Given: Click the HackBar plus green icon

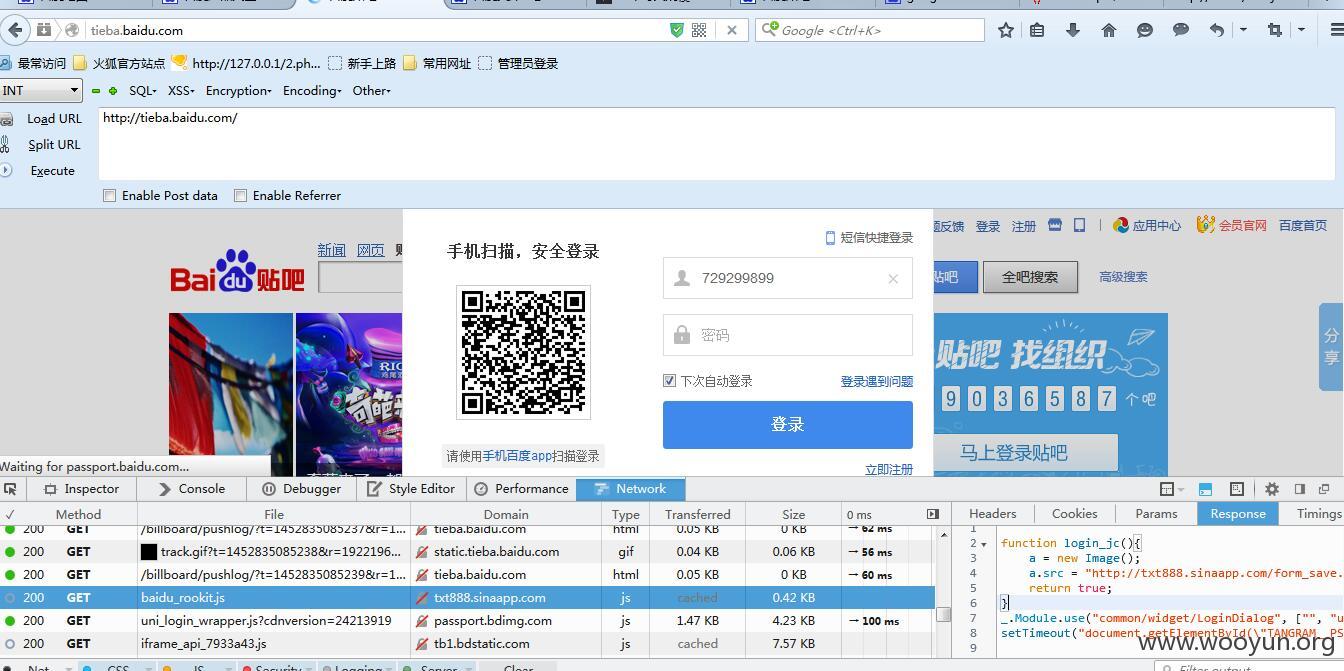Looking at the screenshot, I should pos(113,91).
